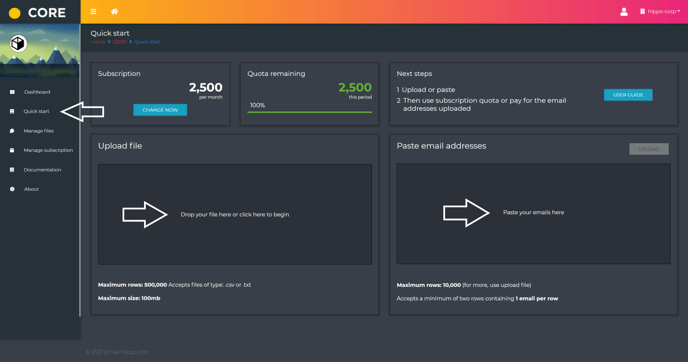
Task: Open the home icon in top bar
Action: [x=114, y=11]
